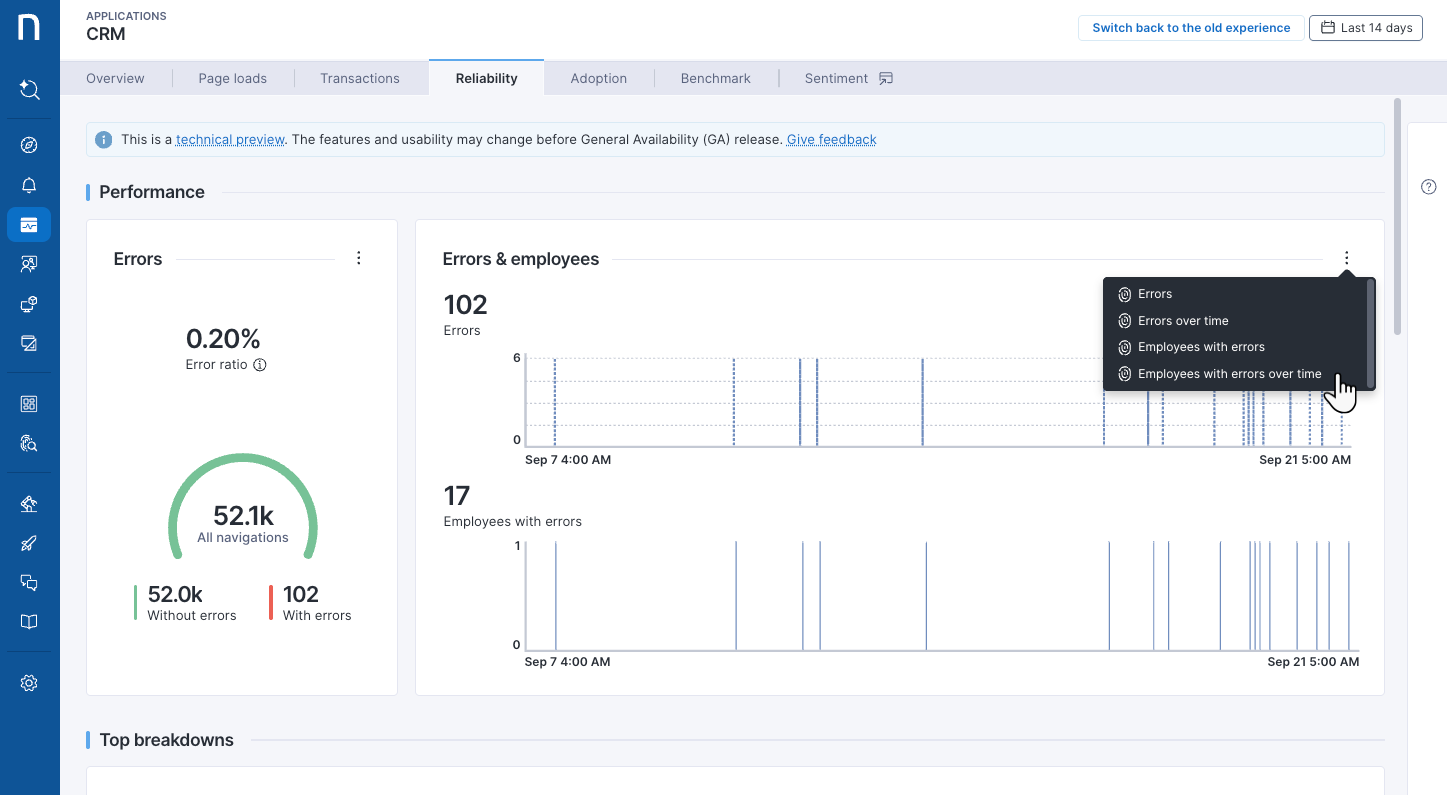Click the chat bubbles icon in sidebar
This screenshot has width=1447, height=795.
click(x=29, y=582)
